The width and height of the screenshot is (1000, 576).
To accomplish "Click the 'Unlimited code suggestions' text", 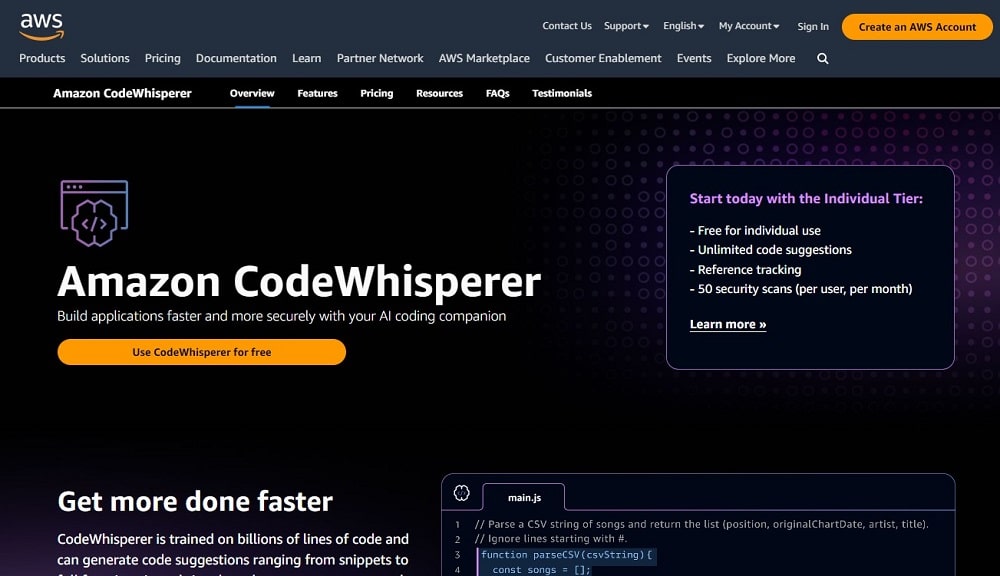I will coord(770,250).
